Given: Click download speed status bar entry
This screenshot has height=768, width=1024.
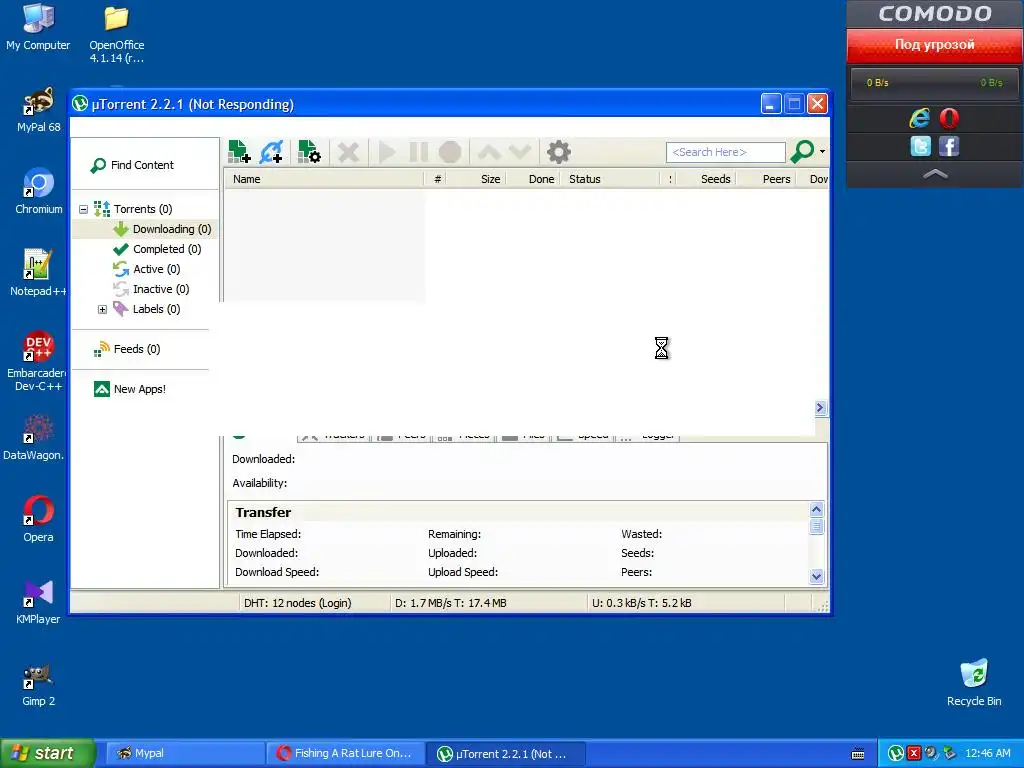Looking at the screenshot, I should click(x=451, y=603).
